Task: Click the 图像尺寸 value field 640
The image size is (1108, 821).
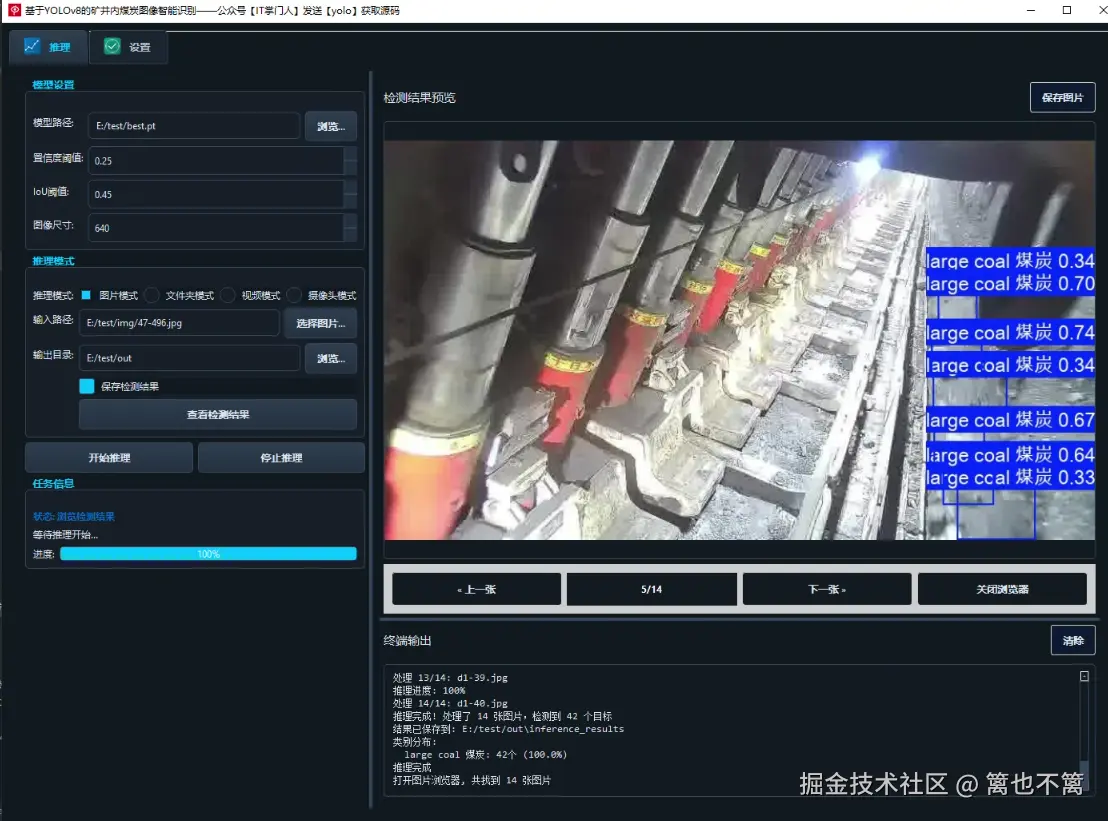Action: click(216, 228)
